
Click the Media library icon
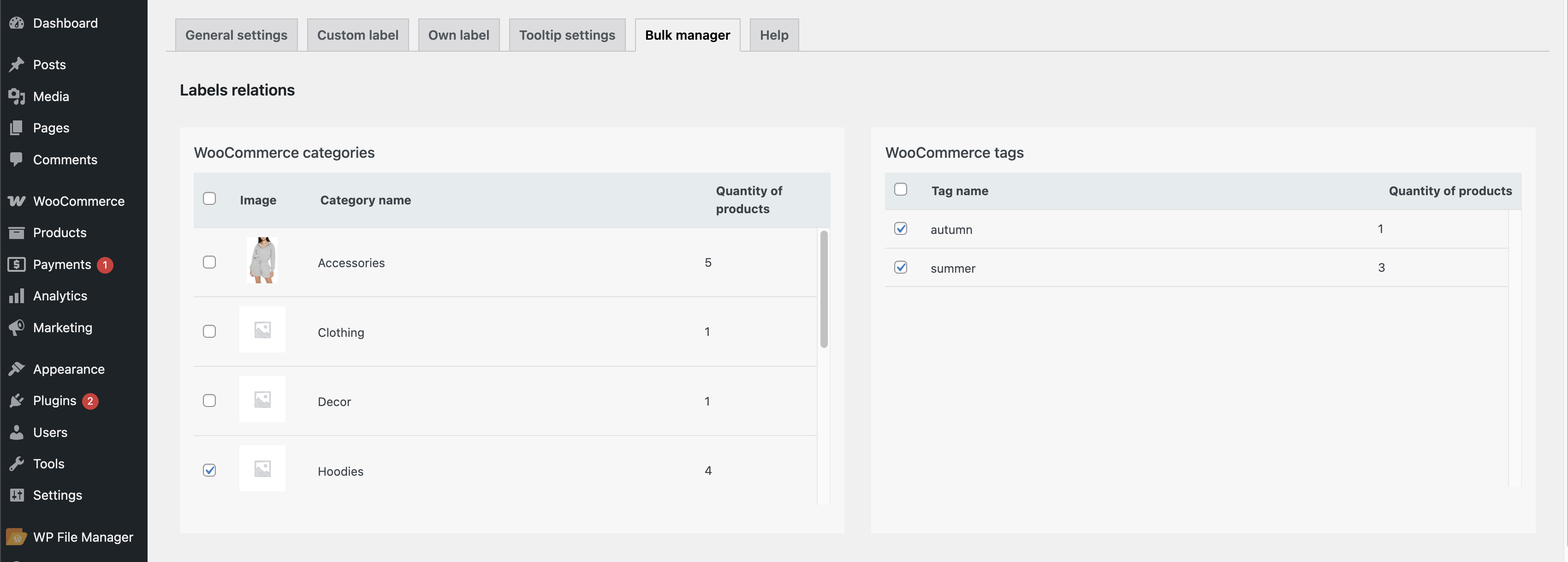pos(17,96)
